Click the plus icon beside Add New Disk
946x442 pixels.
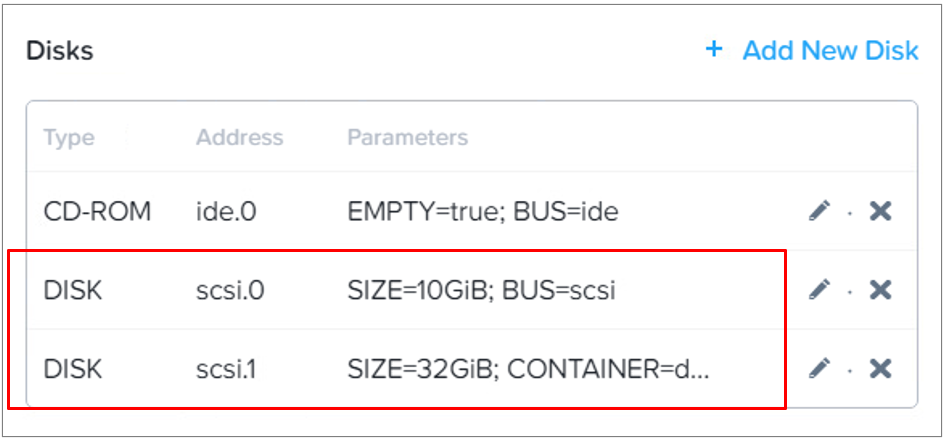point(714,49)
